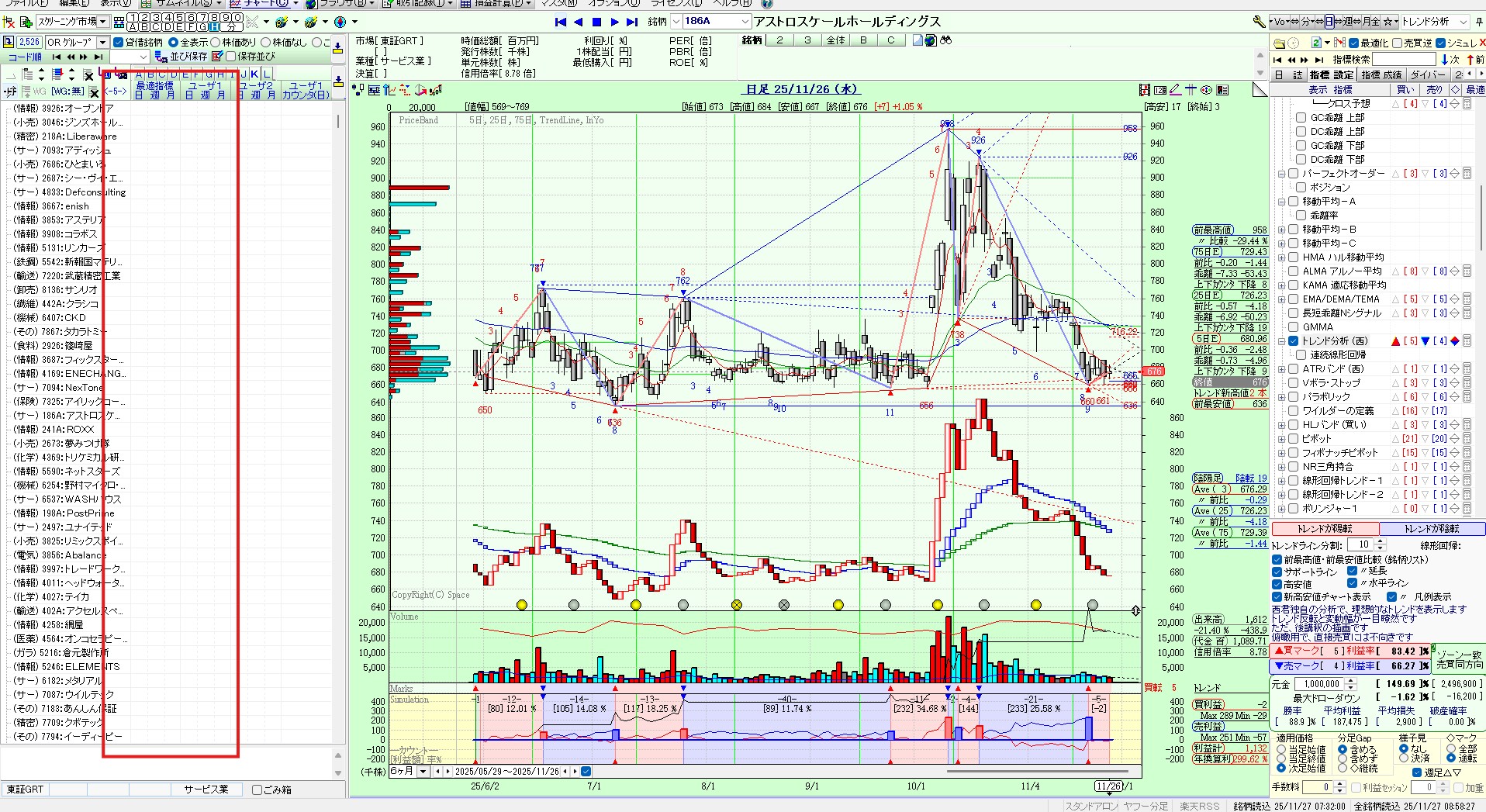Click the 並び保存 sort save icon
This screenshot has height=812, width=1486.
161,57
